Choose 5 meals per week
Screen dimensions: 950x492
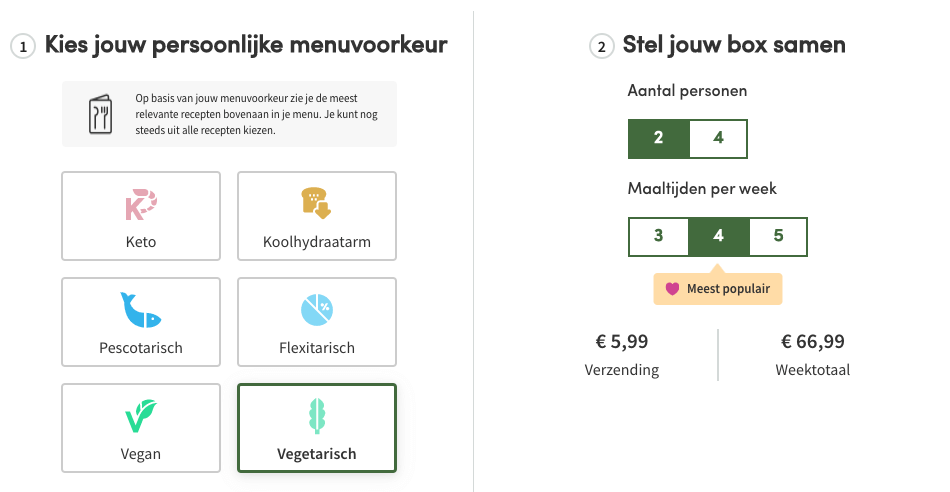point(778,236)
